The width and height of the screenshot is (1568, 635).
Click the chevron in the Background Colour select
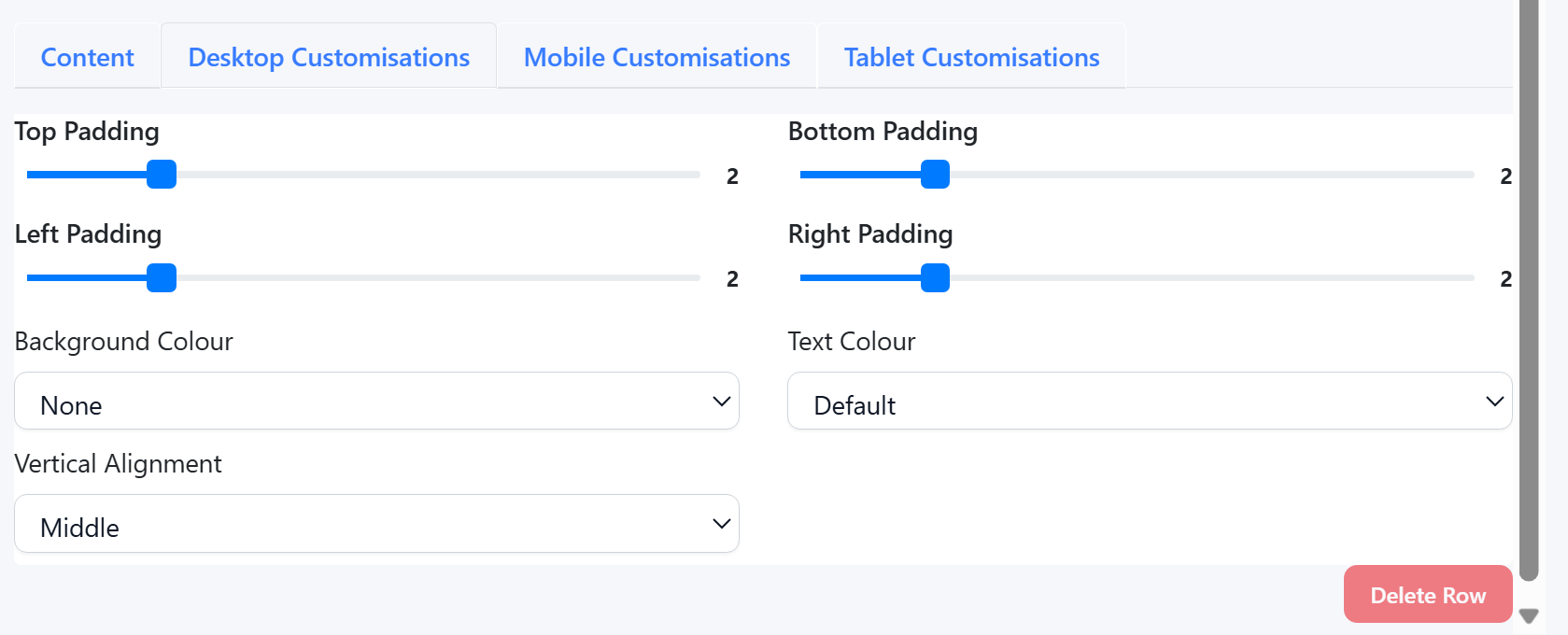click(721, 402)
